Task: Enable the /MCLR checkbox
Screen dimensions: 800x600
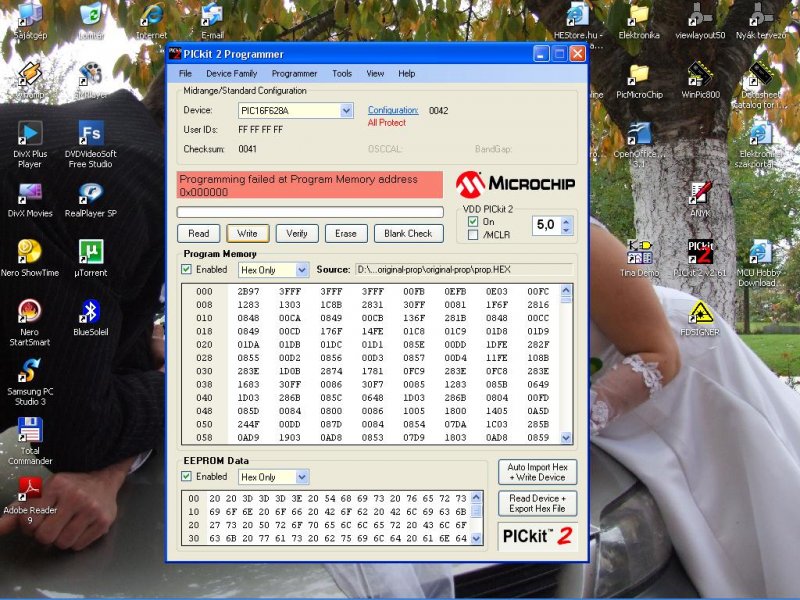Action: click(x=473, y=235)
